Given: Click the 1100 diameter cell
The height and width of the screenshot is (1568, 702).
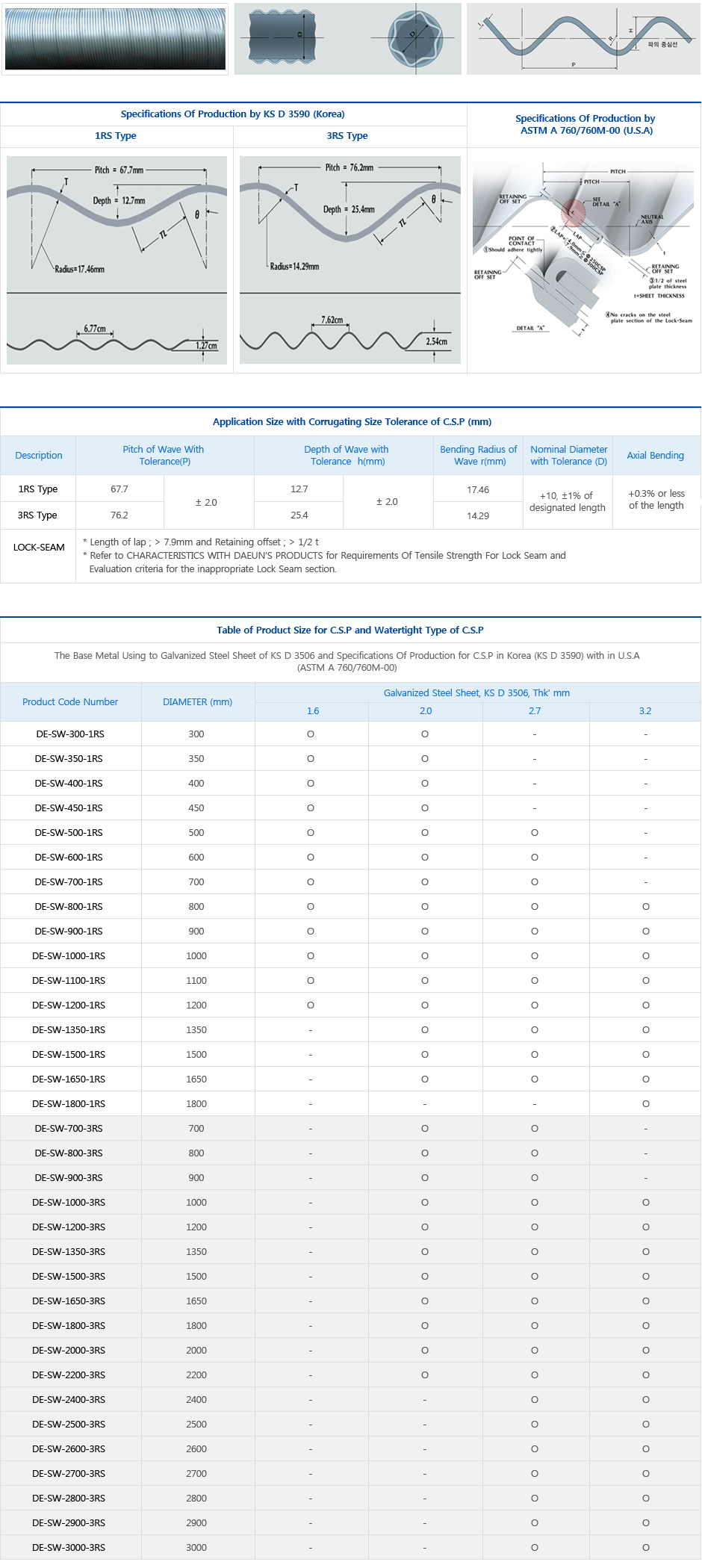Looking at the screenshot, I should point(196,981).
